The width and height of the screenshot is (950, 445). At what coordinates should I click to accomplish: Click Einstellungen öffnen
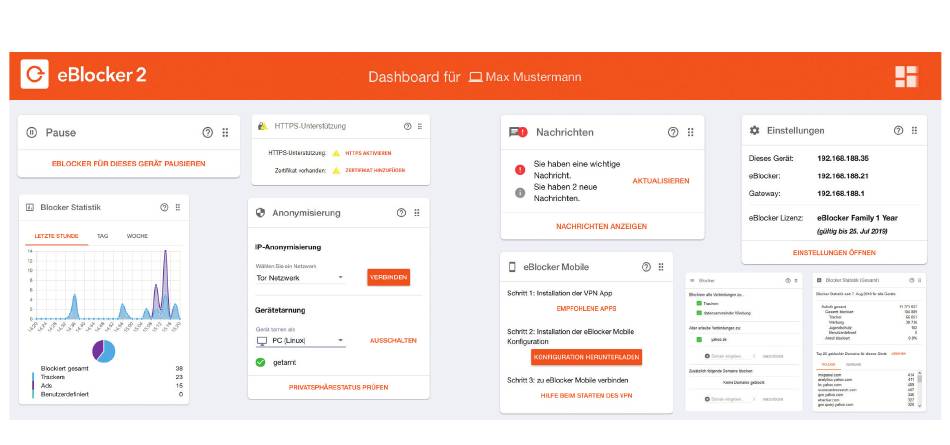point(834,253)
